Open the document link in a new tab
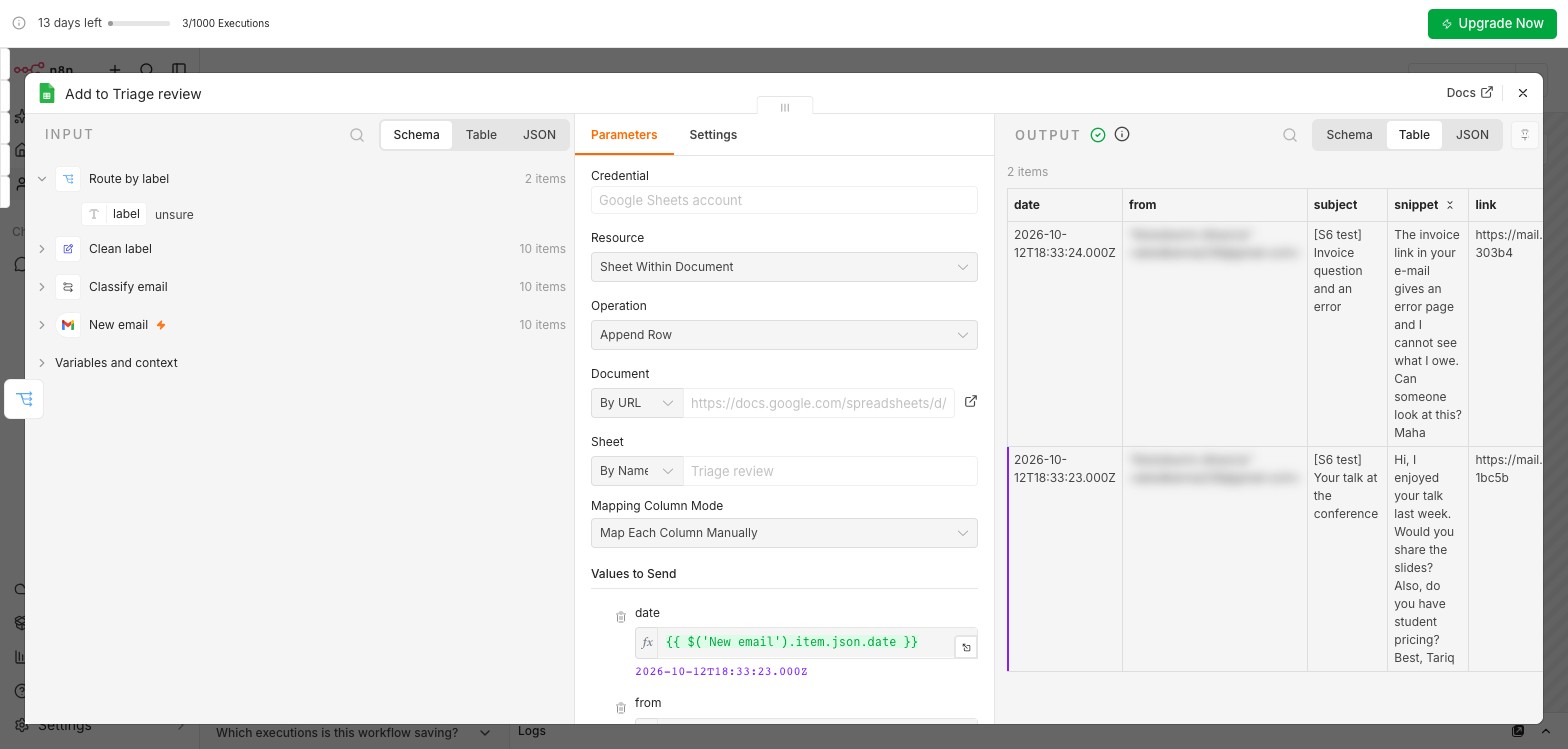This screenshot has width=1568, height=749. tap(970, 402)
